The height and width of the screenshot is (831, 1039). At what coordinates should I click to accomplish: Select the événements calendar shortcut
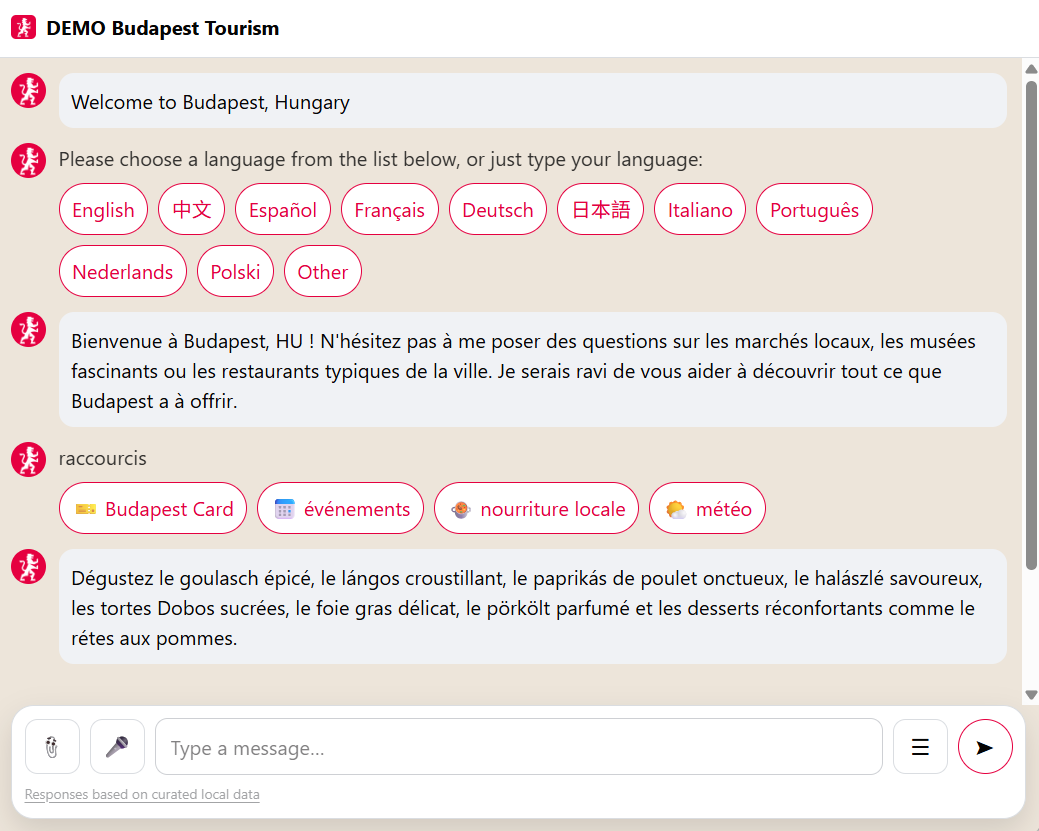(340, 509)
